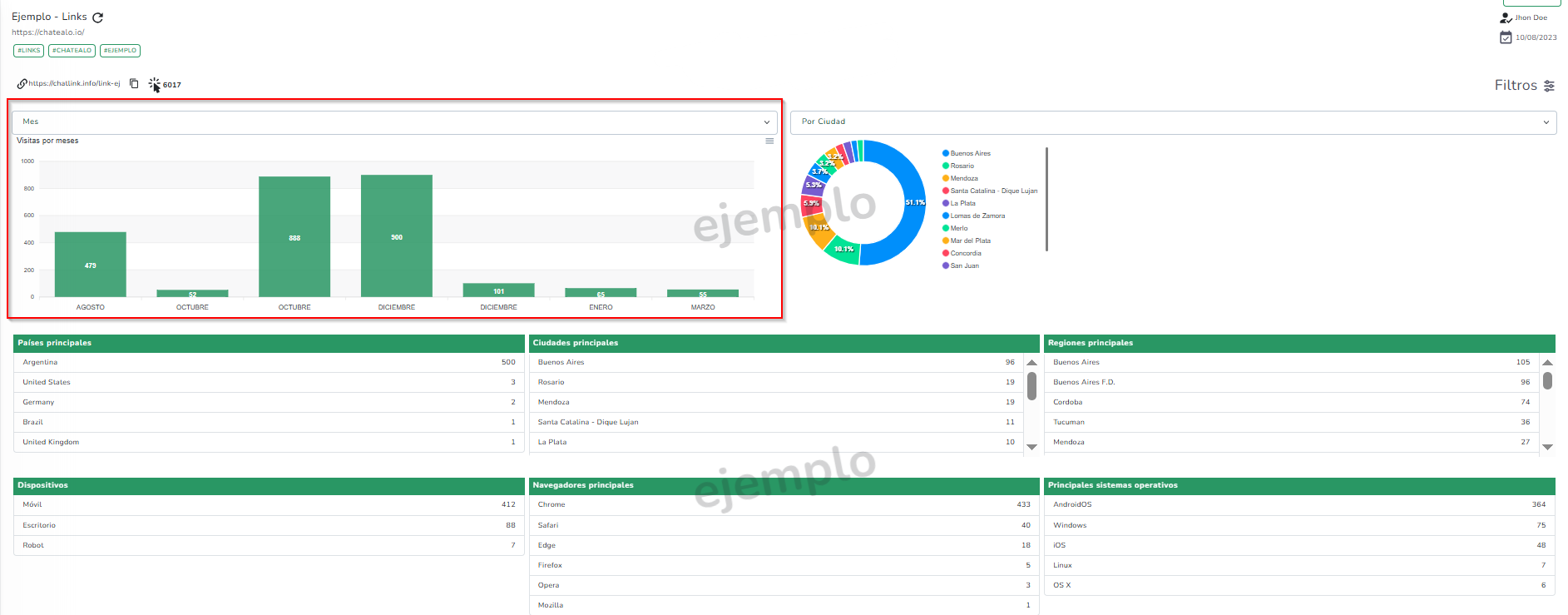Viewport: 1568px width, 615px height.
Task: Toggle Buenos Aires series in donut legend
Action: [970, 154]
